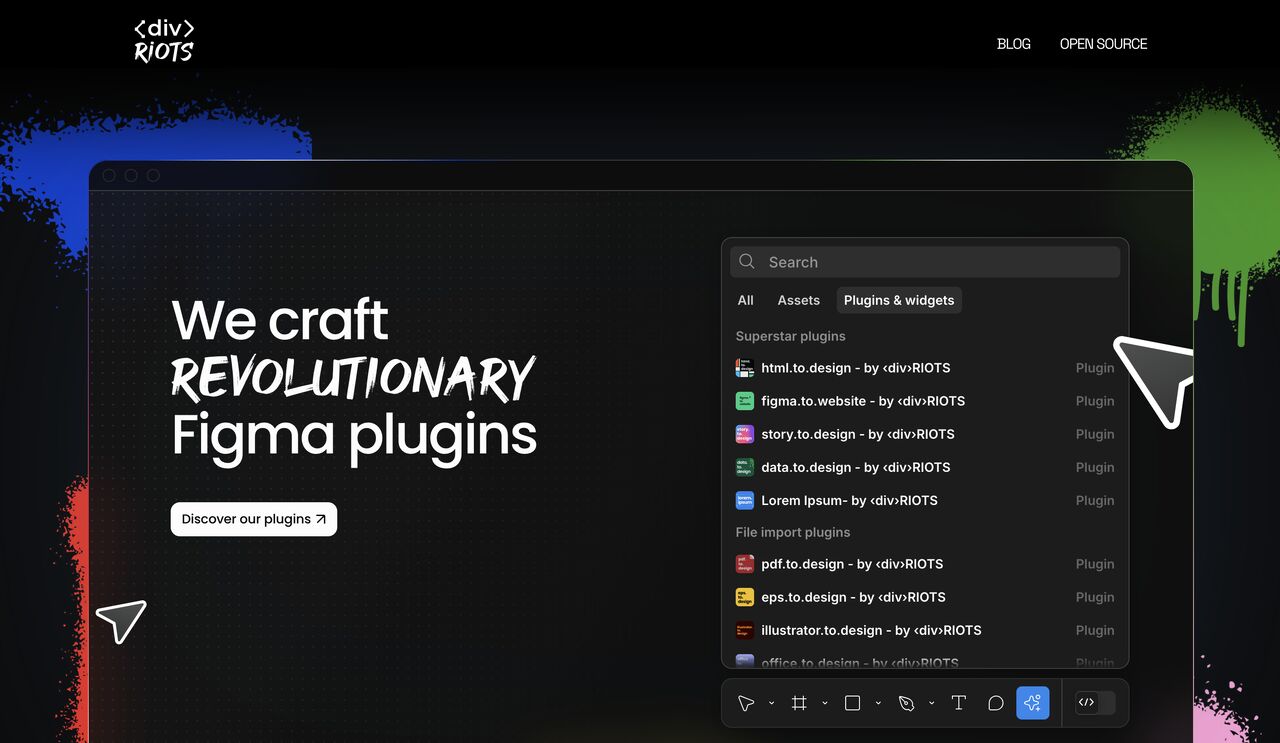Click figma.to.website plugin icon
This screenshot has width=1280, height=743.
pyautogui.click(x=745, y=401)
